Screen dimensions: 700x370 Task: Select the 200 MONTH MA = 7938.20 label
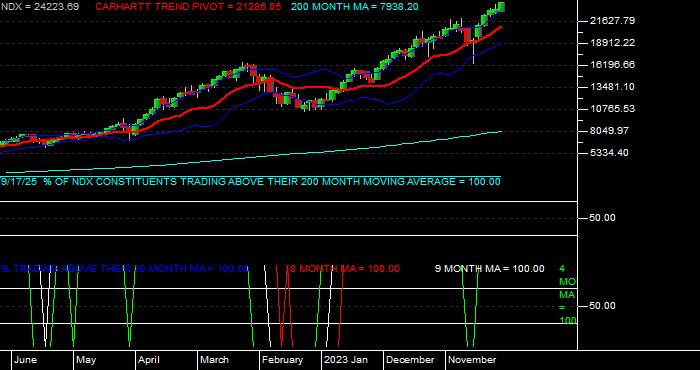(355, 7)
